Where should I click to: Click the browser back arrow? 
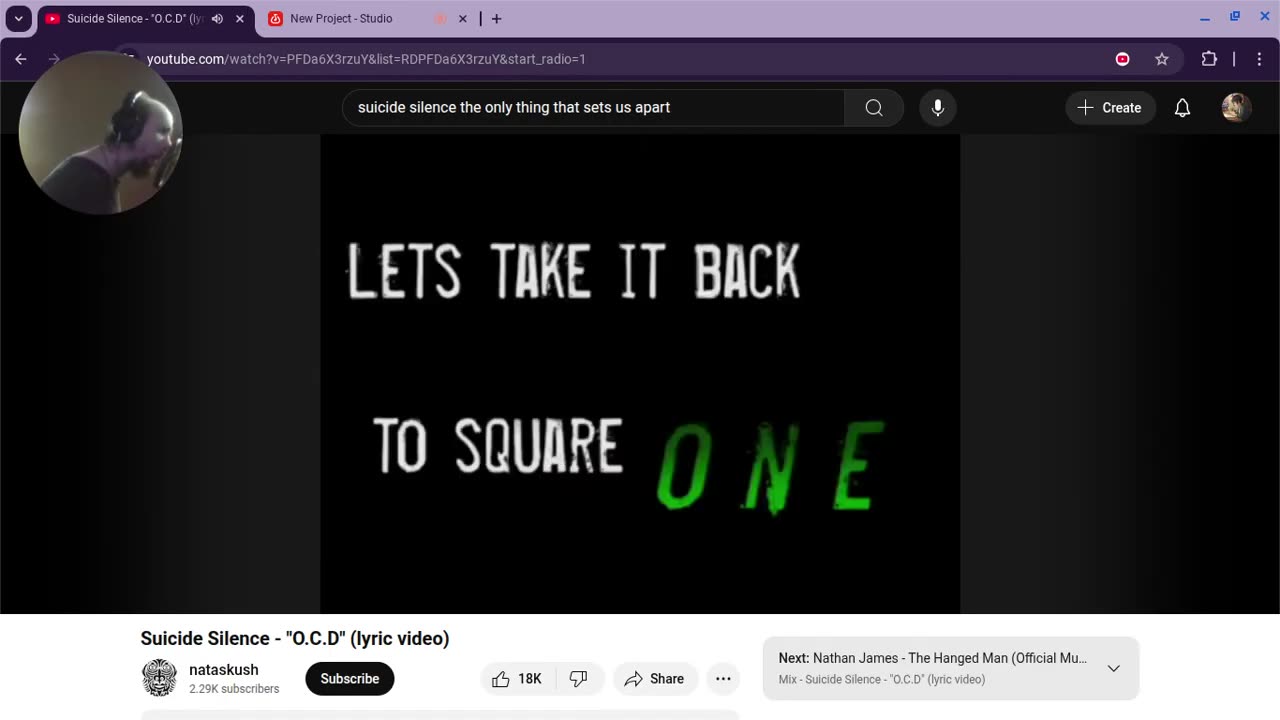(21, 59)
